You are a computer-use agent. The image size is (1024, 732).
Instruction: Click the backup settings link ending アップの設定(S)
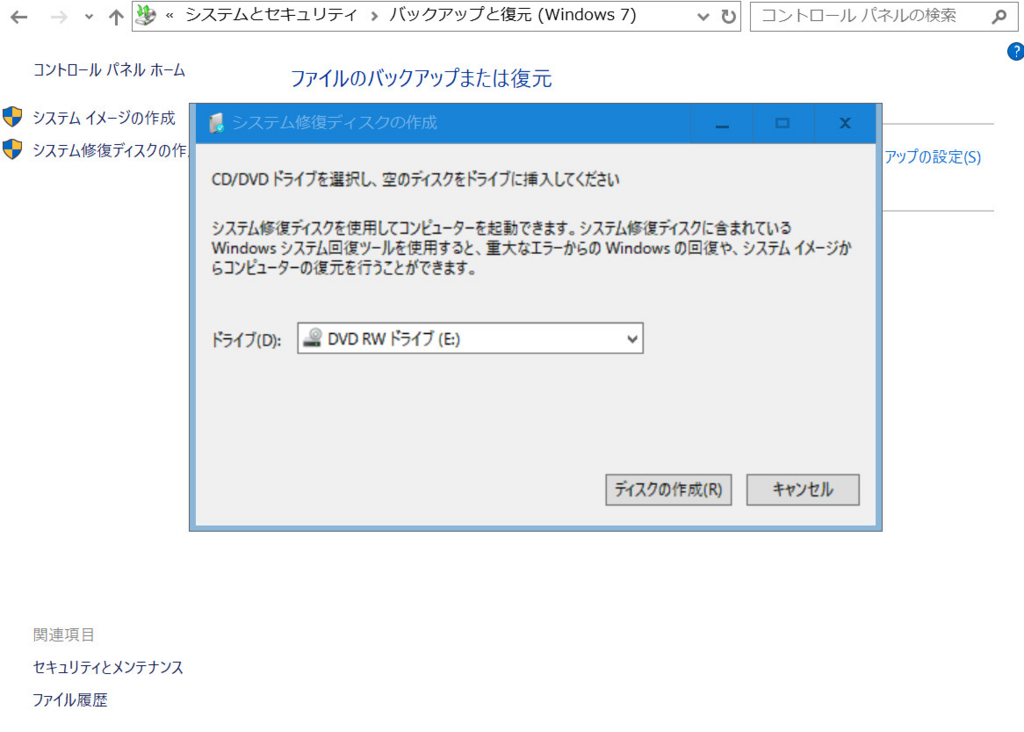[933, 157]
